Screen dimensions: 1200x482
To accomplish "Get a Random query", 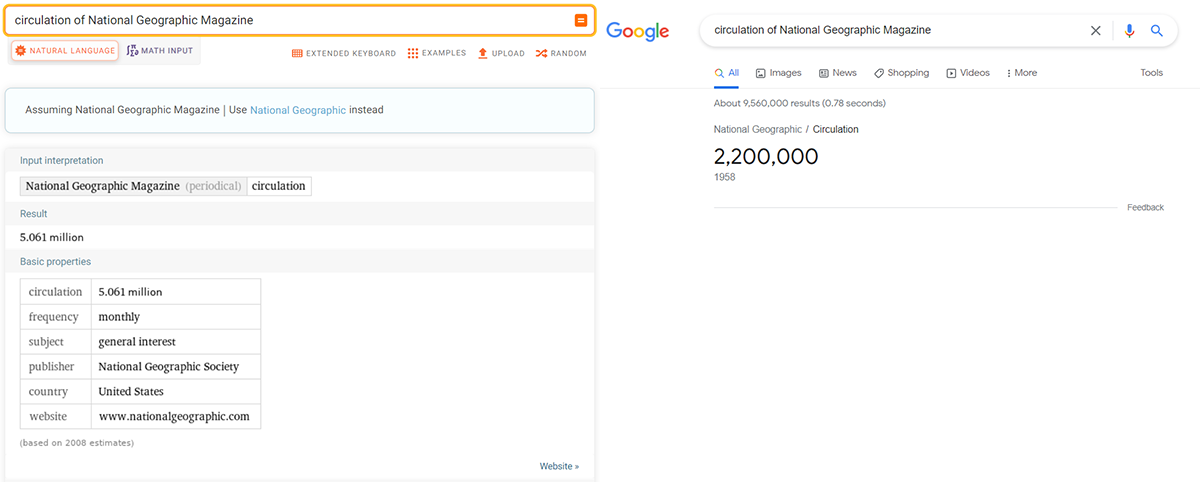I will click(x=561, y=53).
